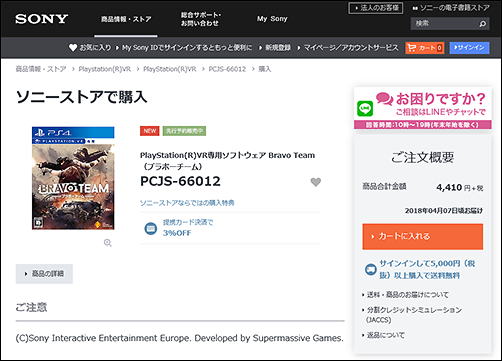Click the 先行予約販売中 badge
502x361 pixels.
(x=184, y=131)
